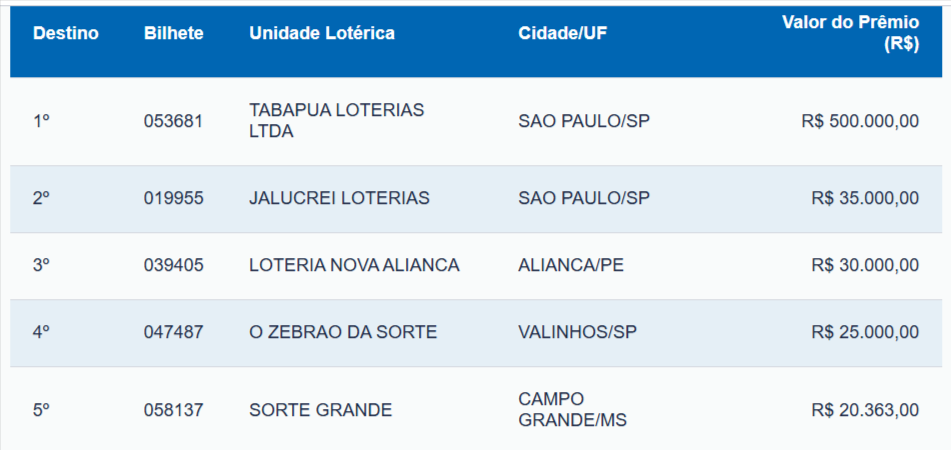951x450 pixels.
Task: Select O ZEBRAO DA SORTE entry
Action: 343,332
